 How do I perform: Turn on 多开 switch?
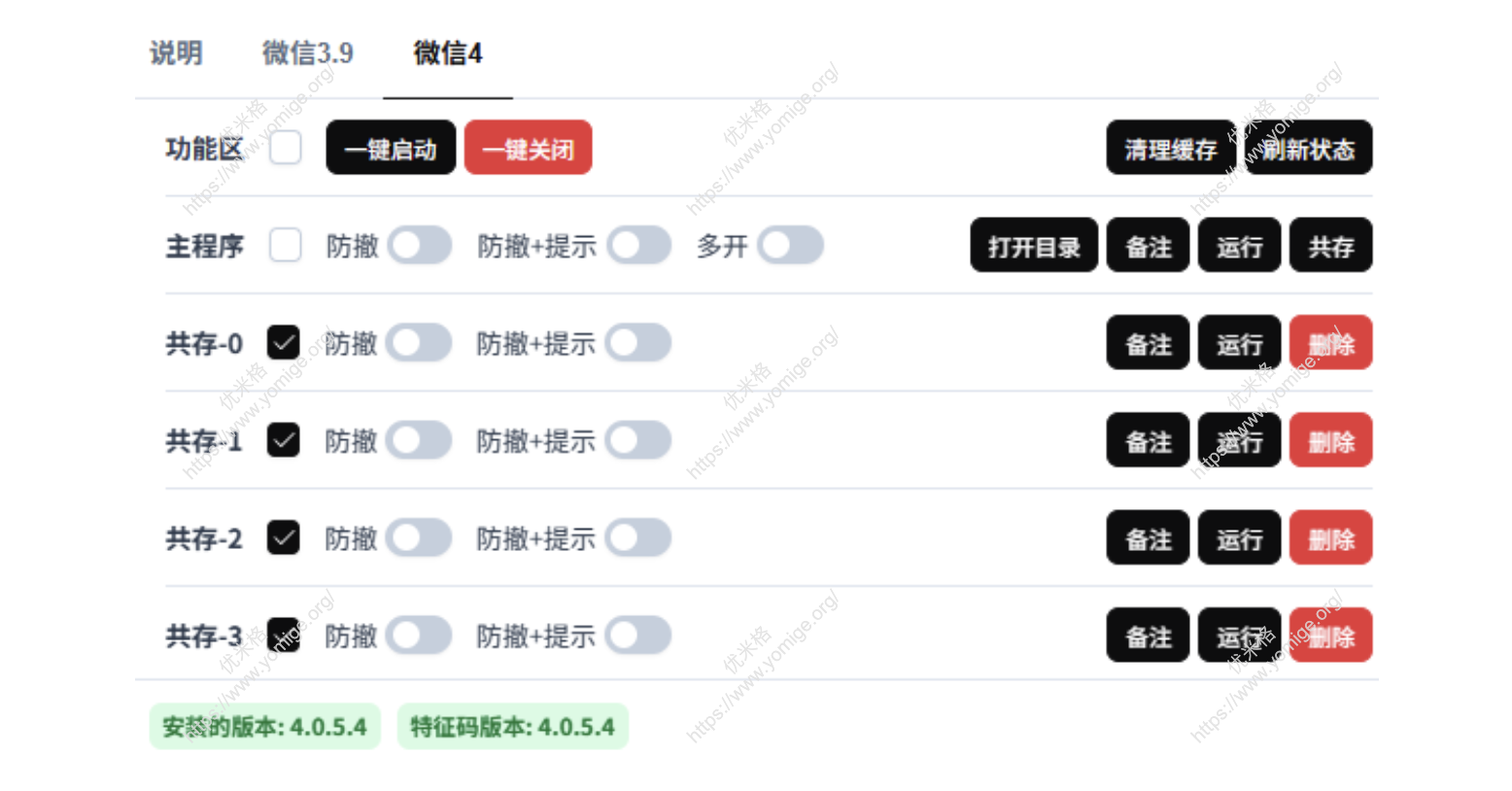[790, 246]
